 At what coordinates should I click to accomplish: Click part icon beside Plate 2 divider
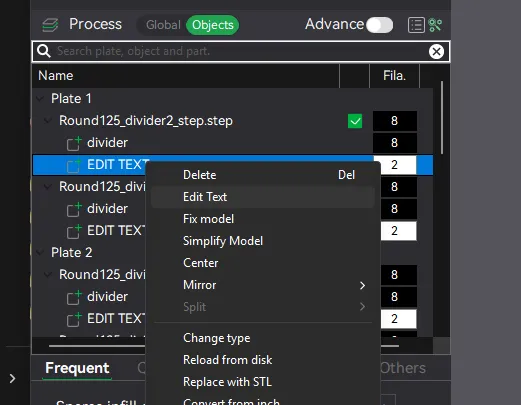74,297
